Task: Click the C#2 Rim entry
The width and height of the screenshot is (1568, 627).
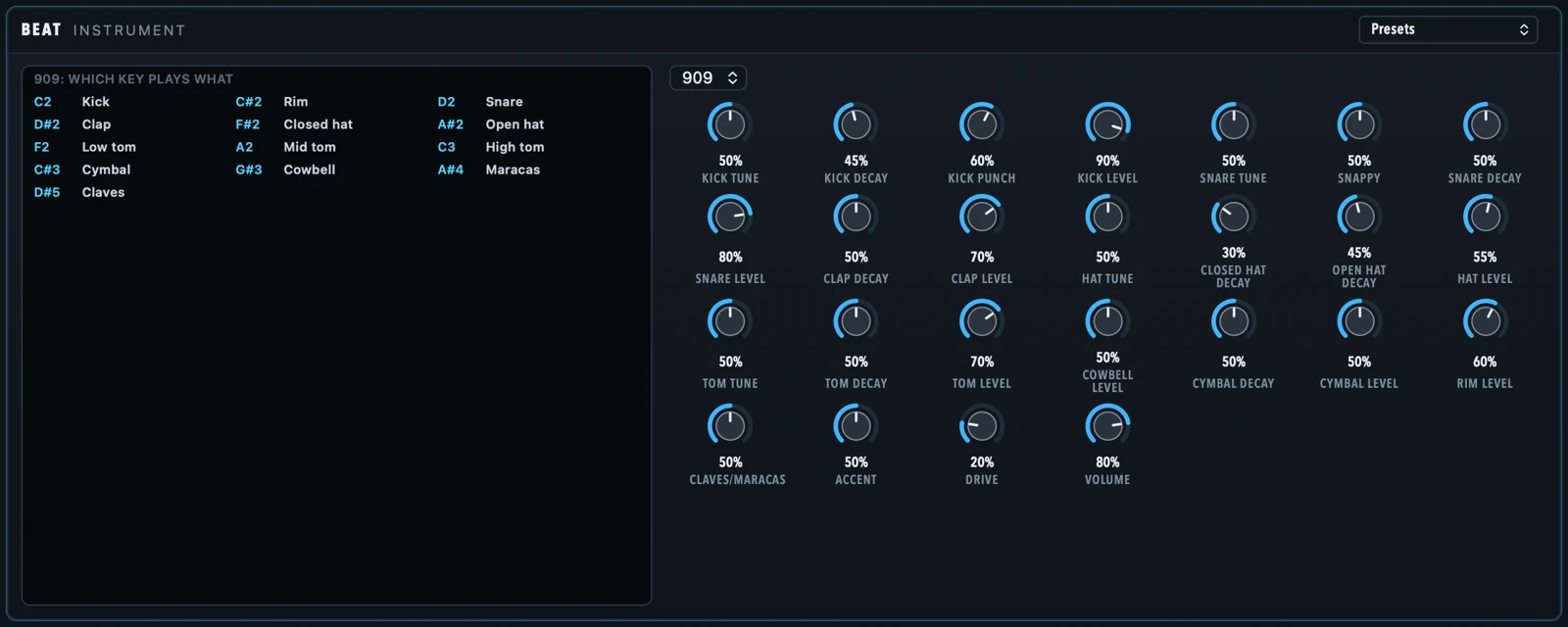Action: pyautogui.click(x=271, y=102)
